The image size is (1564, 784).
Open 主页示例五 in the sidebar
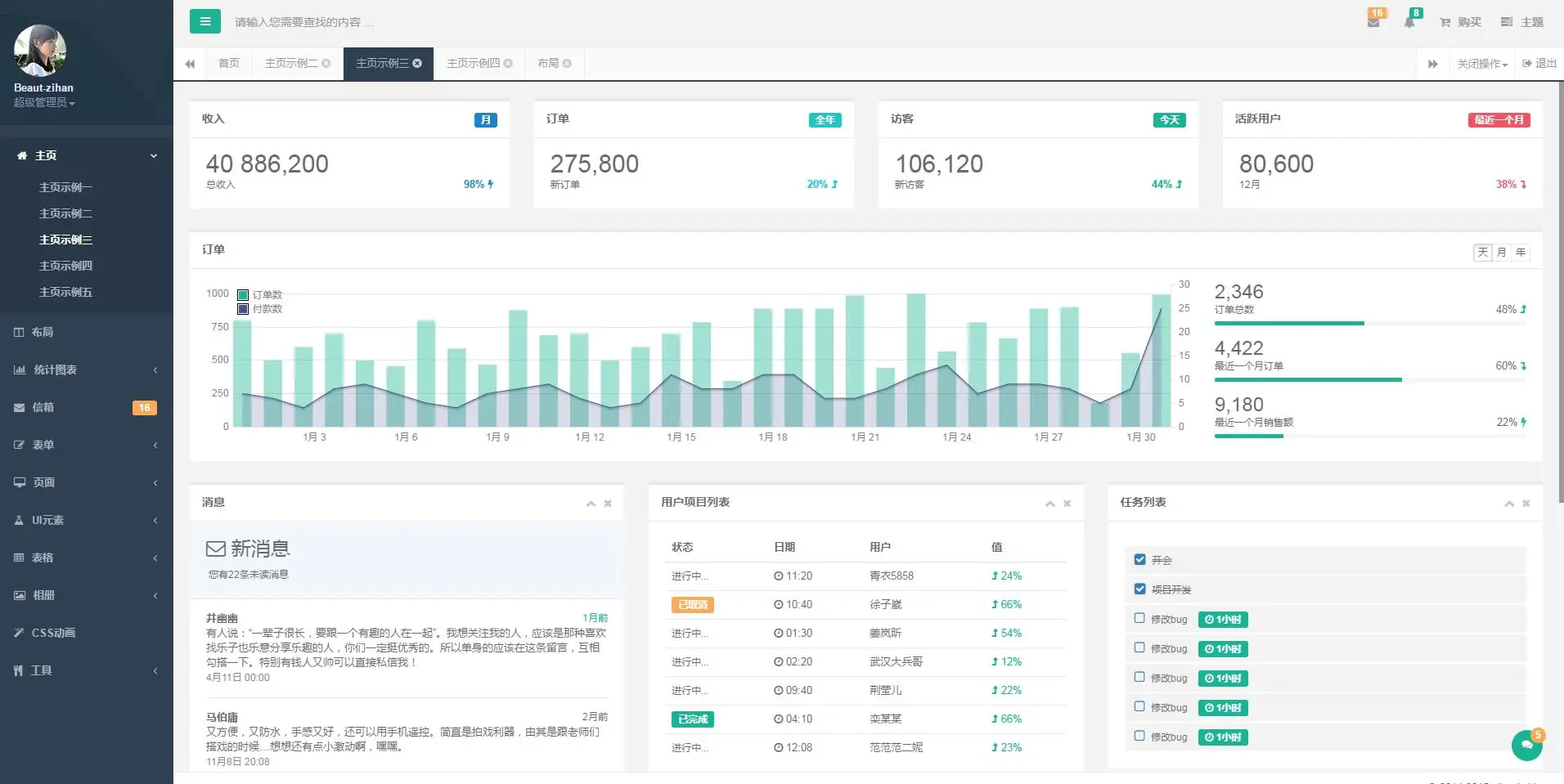point(65,292)
